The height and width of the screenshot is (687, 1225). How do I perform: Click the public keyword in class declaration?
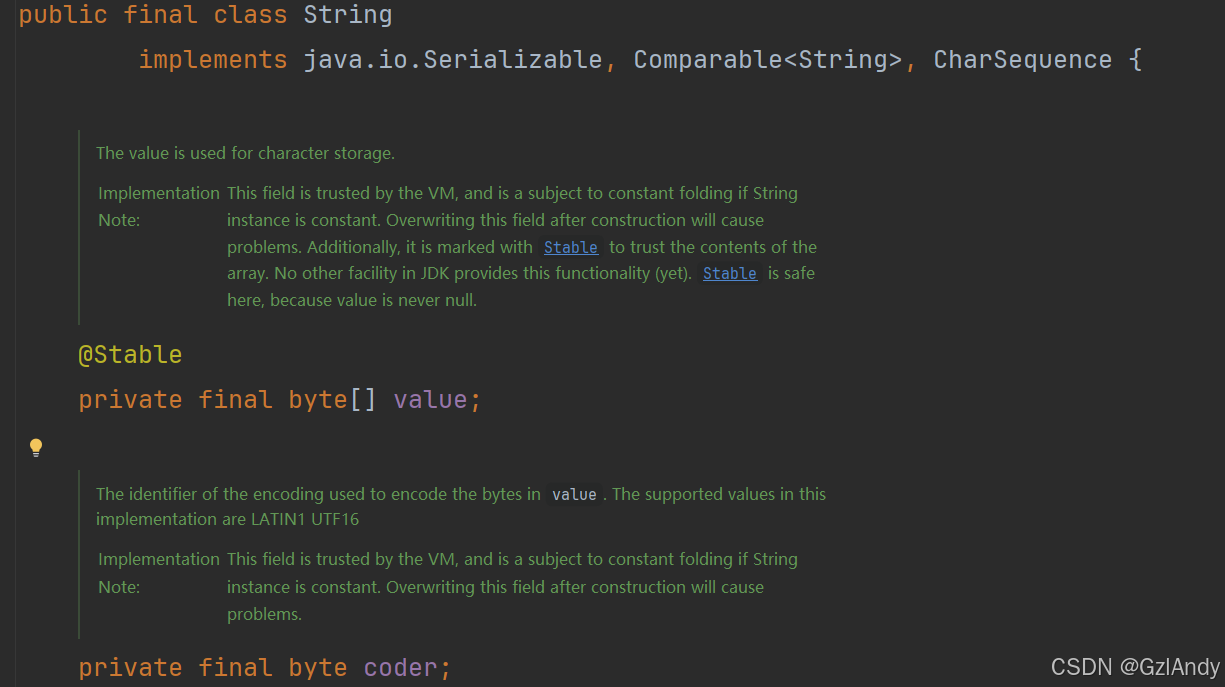63,14
